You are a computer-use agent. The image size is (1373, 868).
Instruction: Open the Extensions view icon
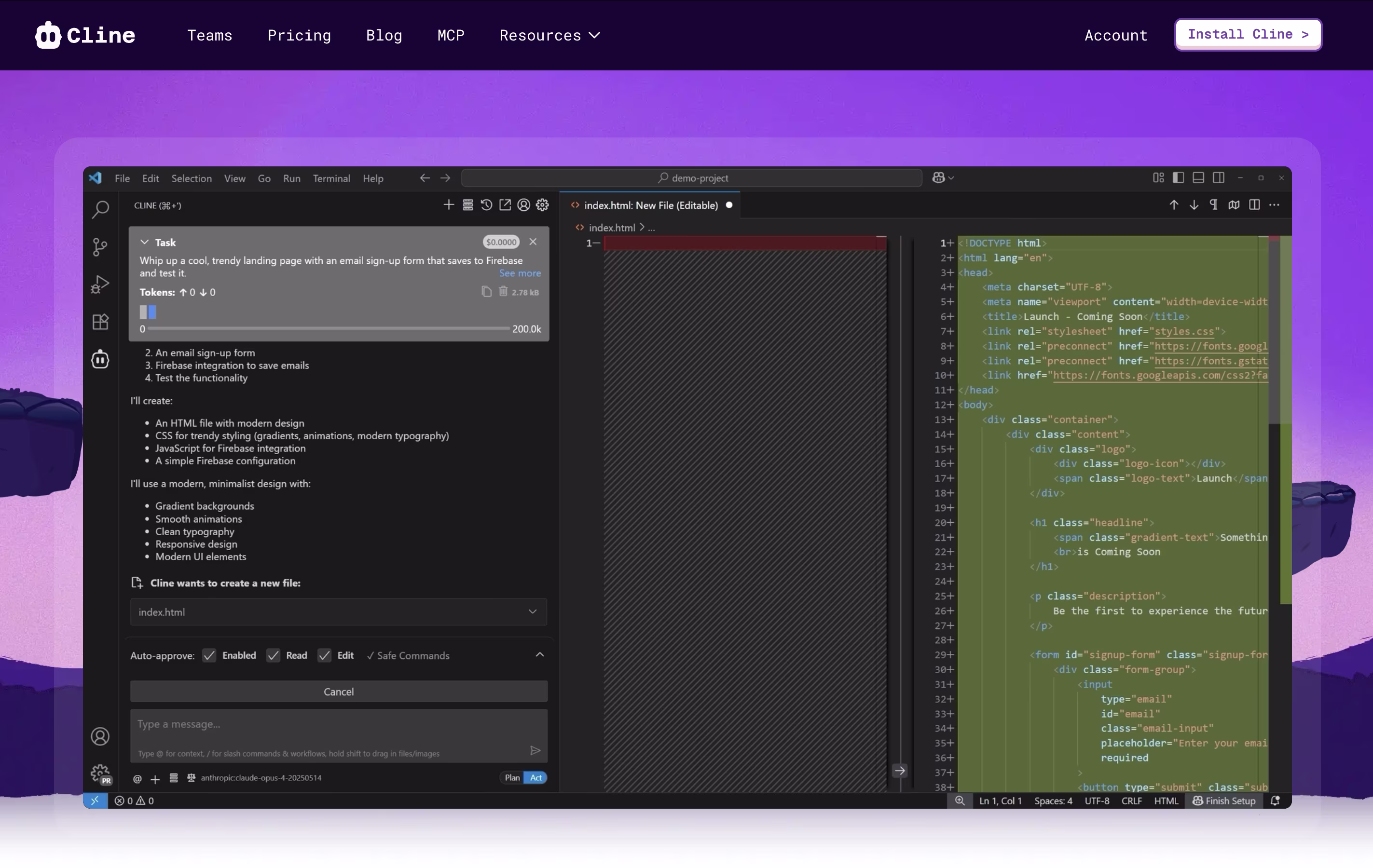(x=100, y=322)
